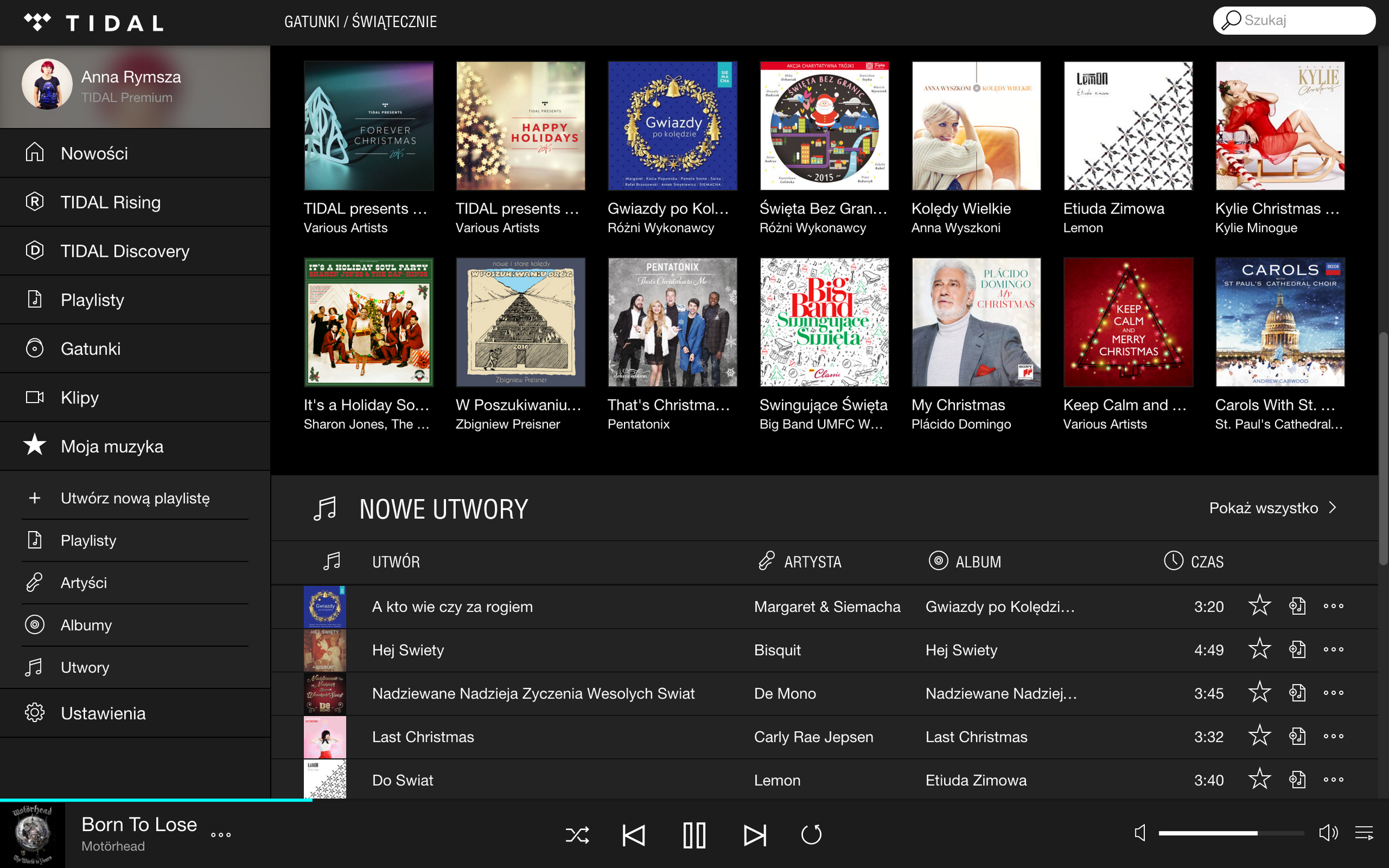Add the Carly Rae Jepsen track to playlist
Screen dimensions: 1389x868
[x=1297, y=736]
